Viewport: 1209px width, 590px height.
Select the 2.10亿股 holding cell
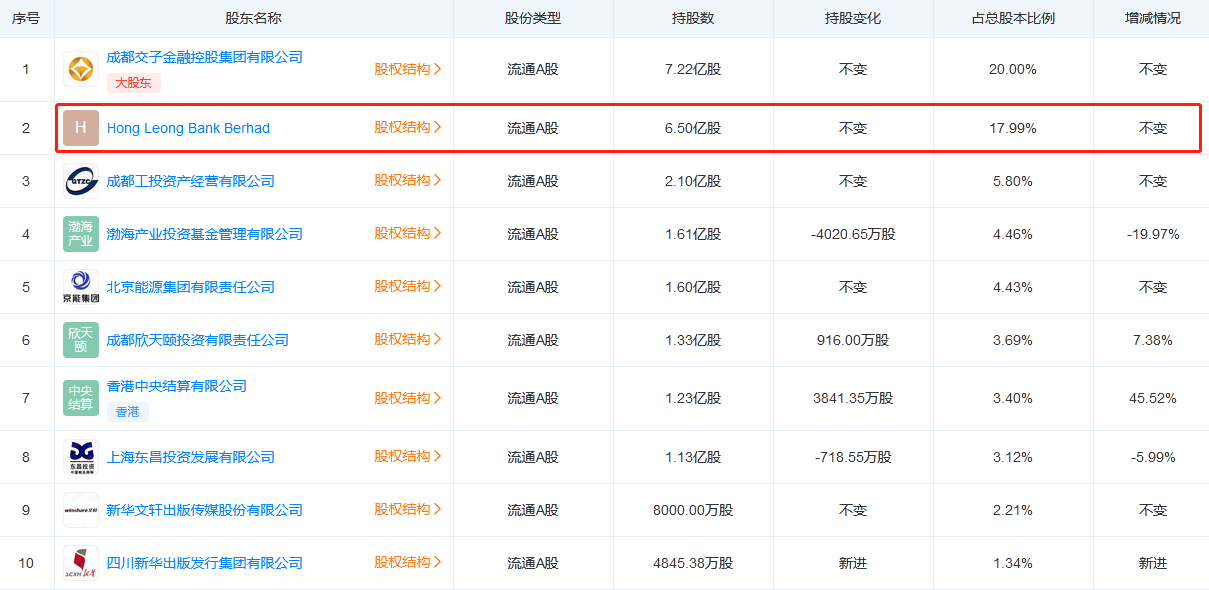tap(693, 181)
